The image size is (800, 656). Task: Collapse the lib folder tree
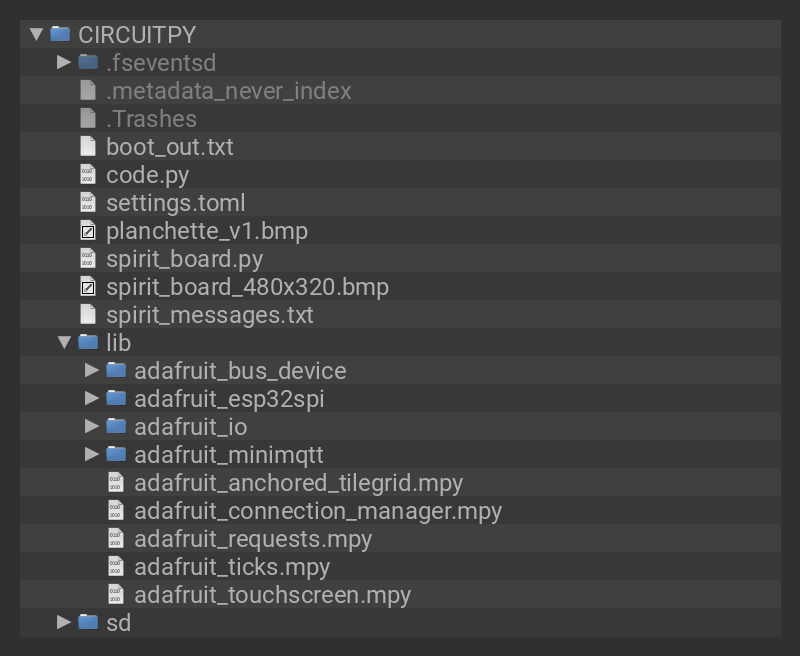coord(64,342)
